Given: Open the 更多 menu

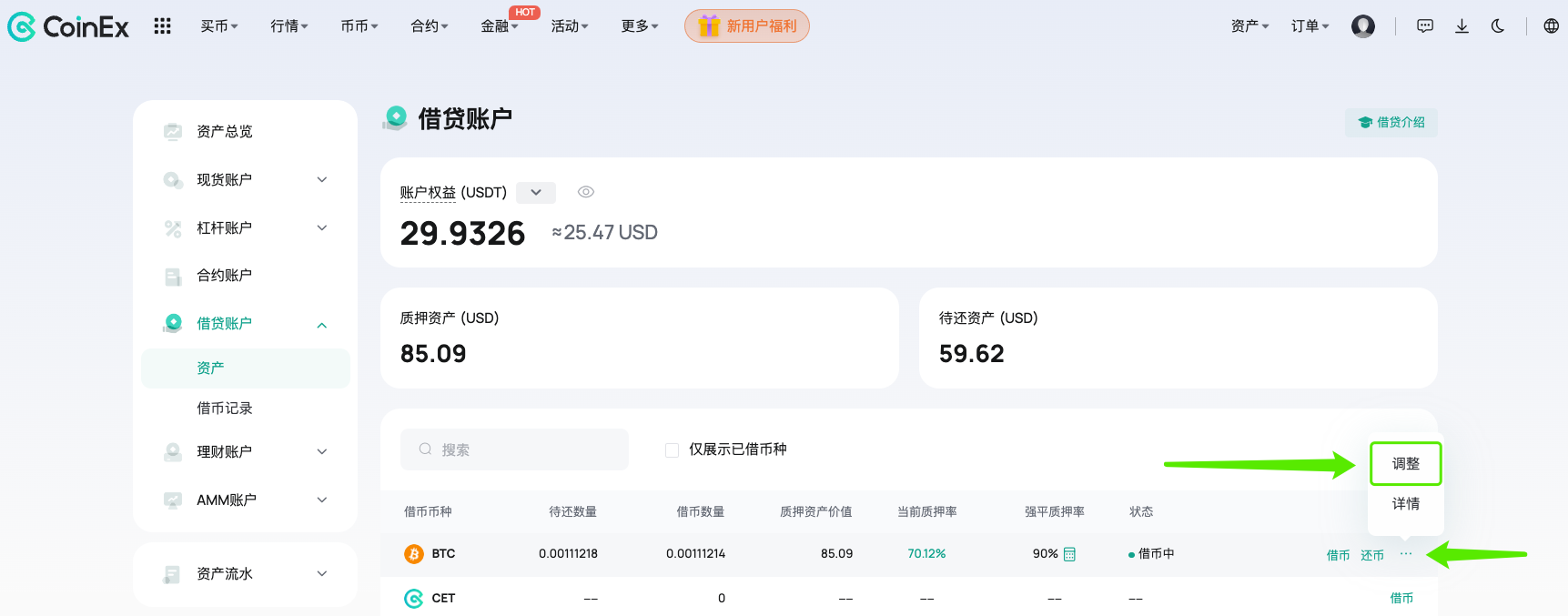Looking at the screenshot, I should point(640,26).
